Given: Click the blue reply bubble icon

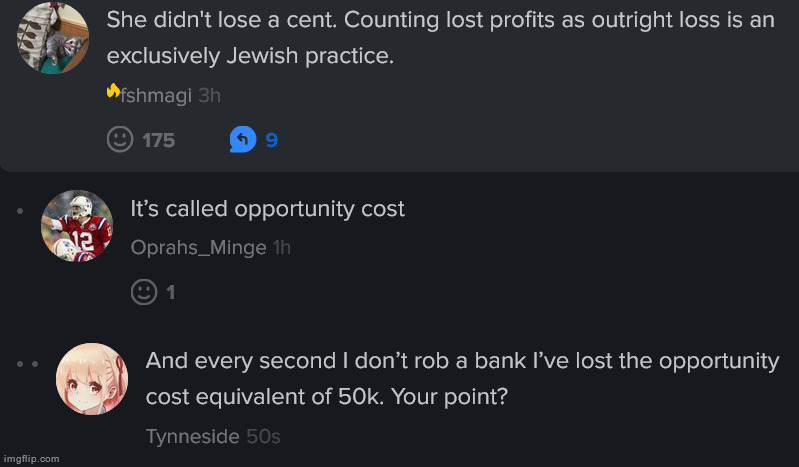Looking at the screenshot, I should [243, 139].
